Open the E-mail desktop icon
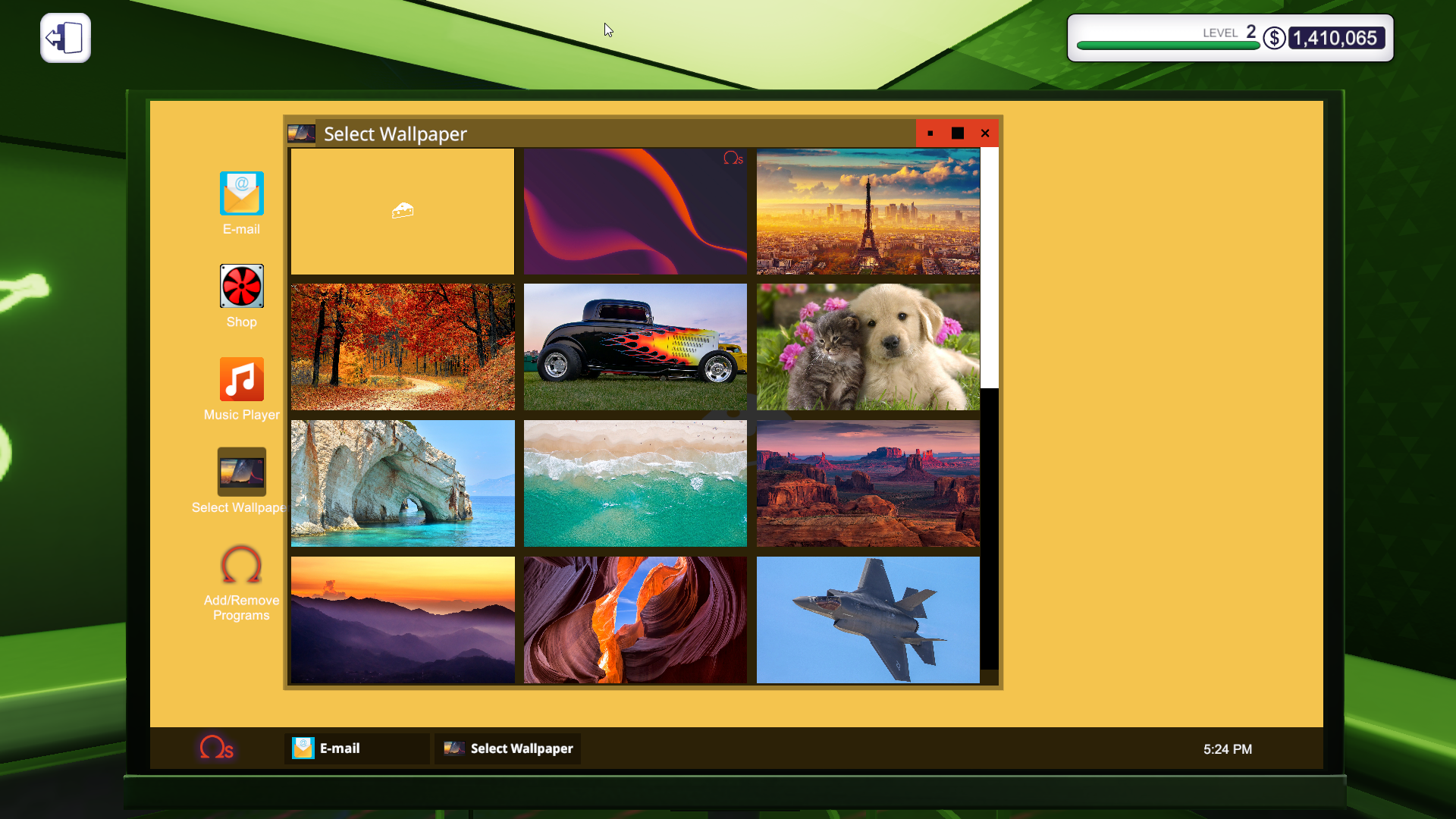1456x819 pixels. coord(241,194)
